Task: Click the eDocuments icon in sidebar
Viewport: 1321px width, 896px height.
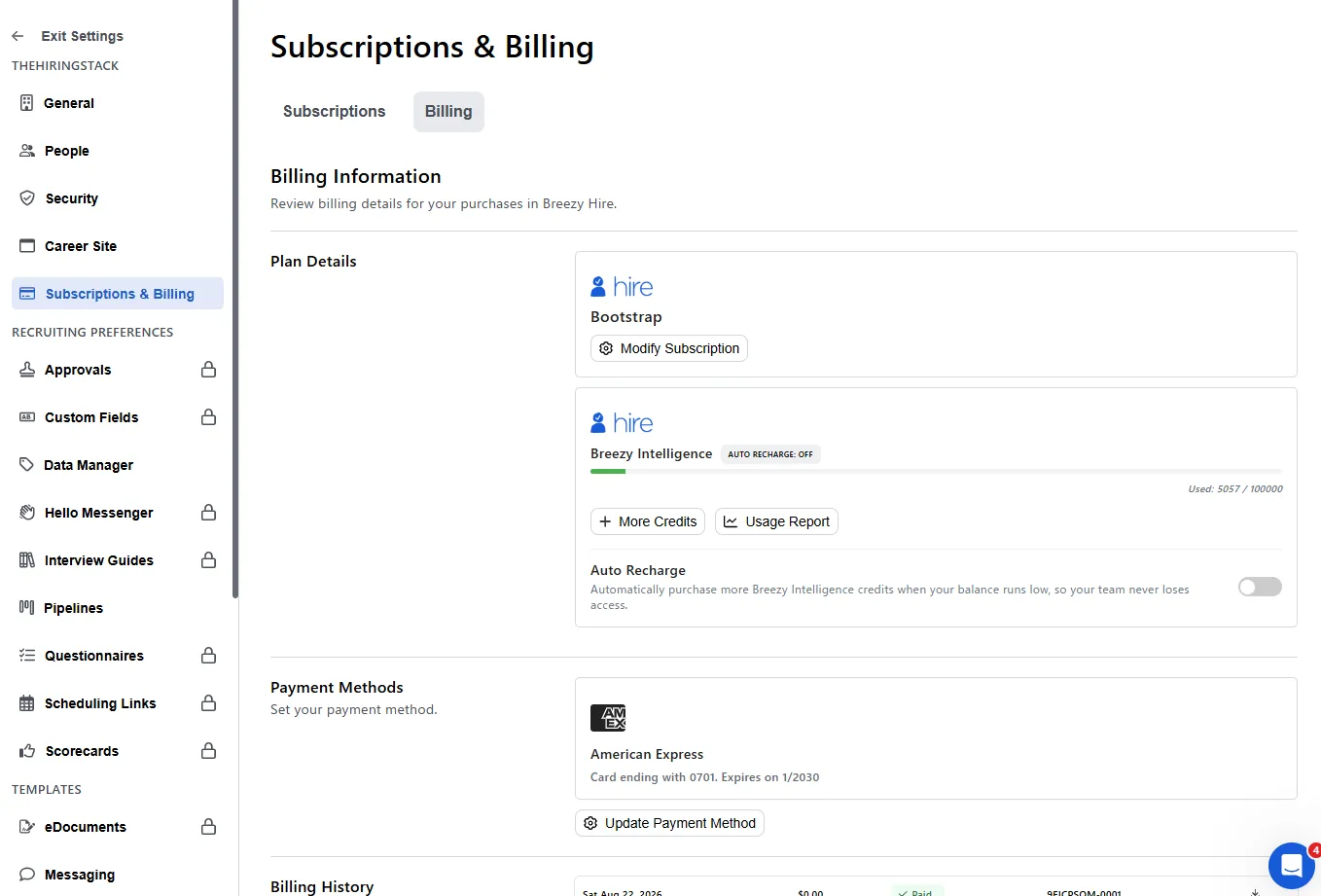Action: 27,827
